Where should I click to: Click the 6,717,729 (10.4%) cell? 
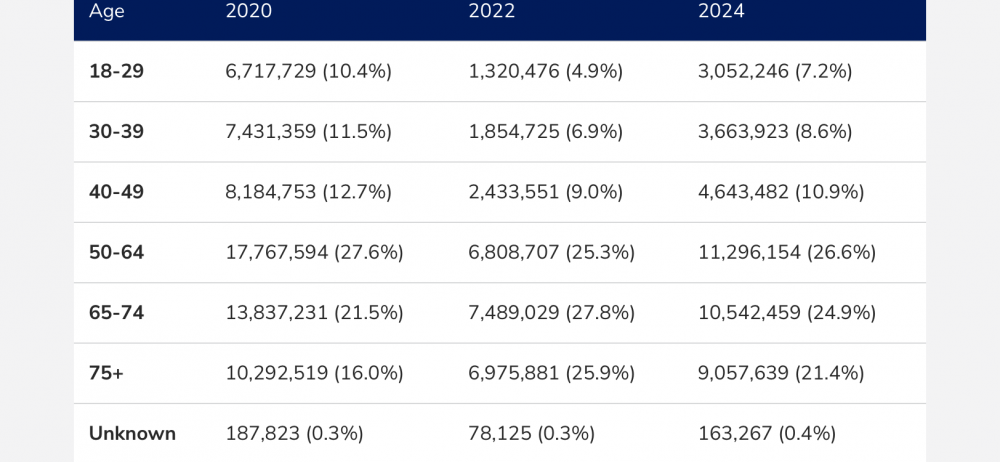pos(308,72)
